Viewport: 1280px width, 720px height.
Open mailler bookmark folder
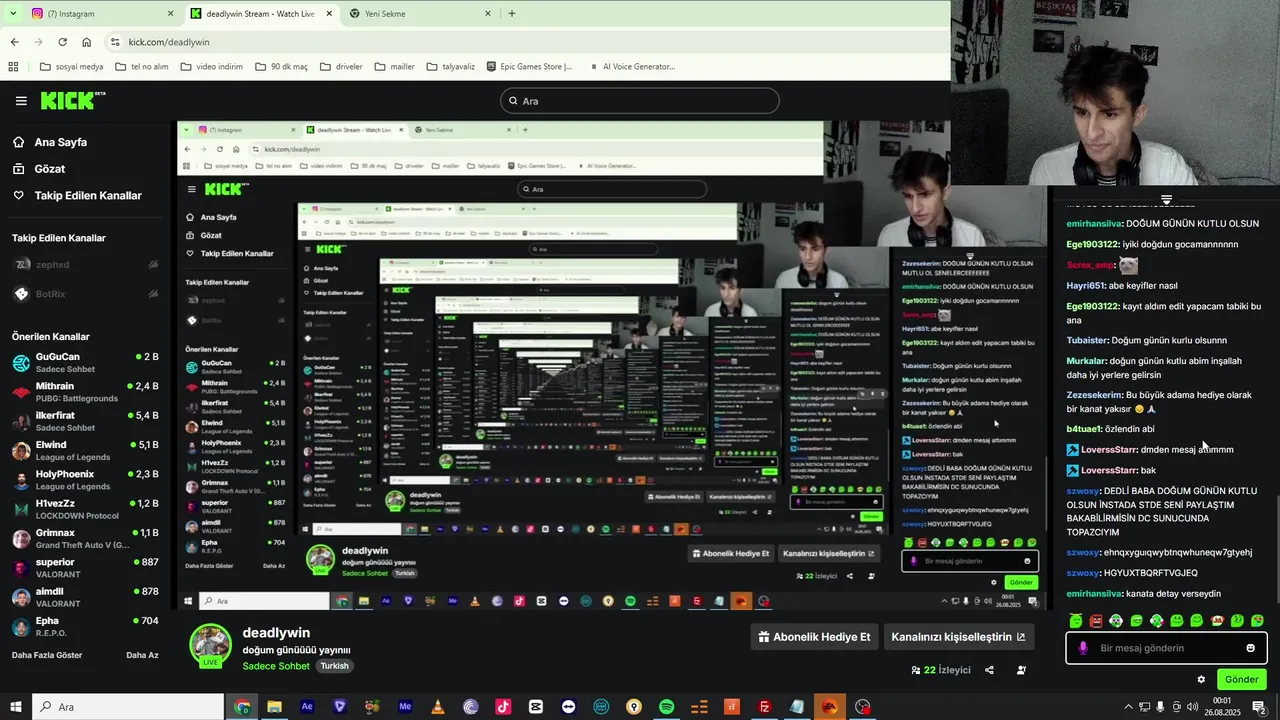(x=394, y=67)
